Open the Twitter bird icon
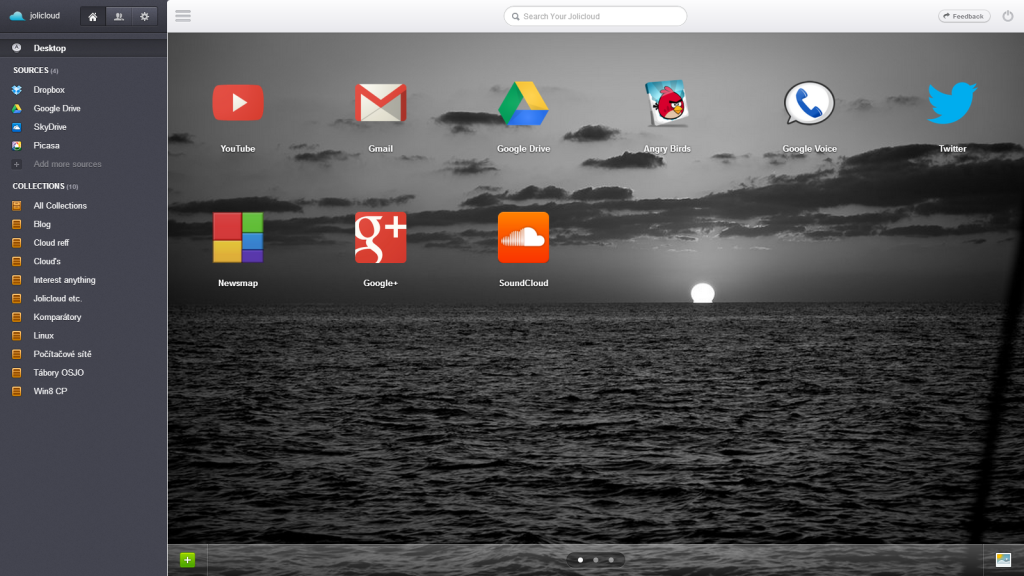 [952, 103]
